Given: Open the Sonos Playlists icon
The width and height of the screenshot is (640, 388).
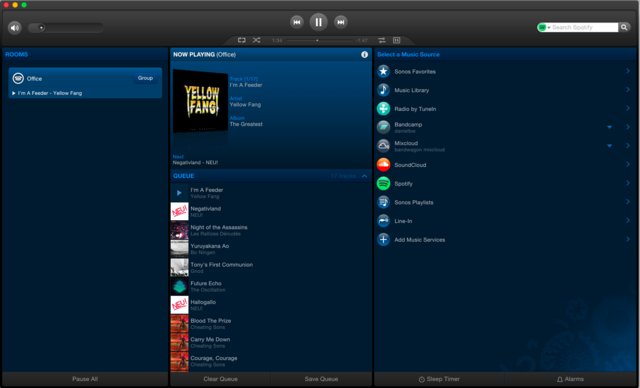Looking at the screenshot, I should 383,202.
